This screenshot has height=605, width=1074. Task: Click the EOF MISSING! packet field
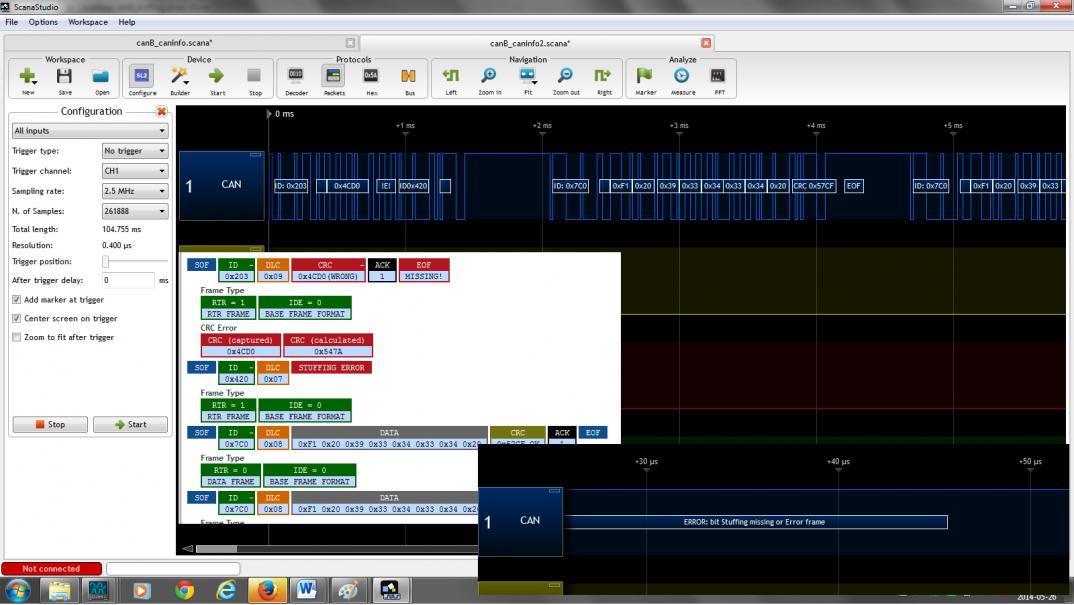tap(424, 271)
